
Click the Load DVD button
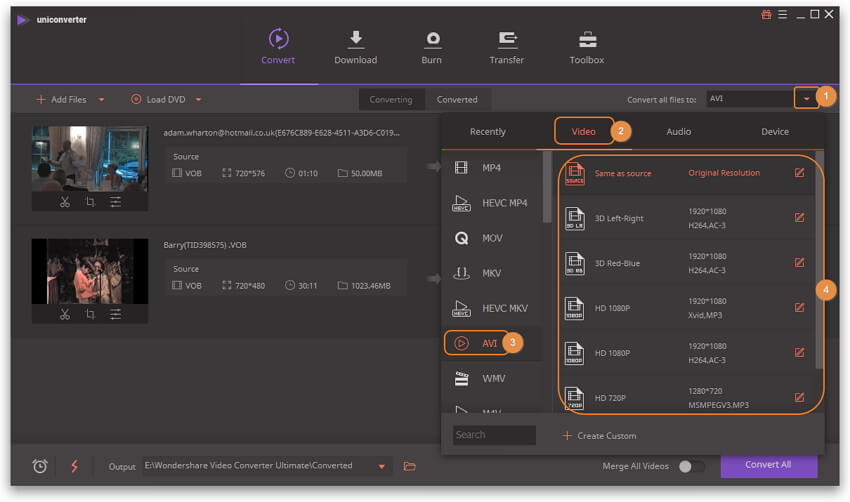click(159, 100)
